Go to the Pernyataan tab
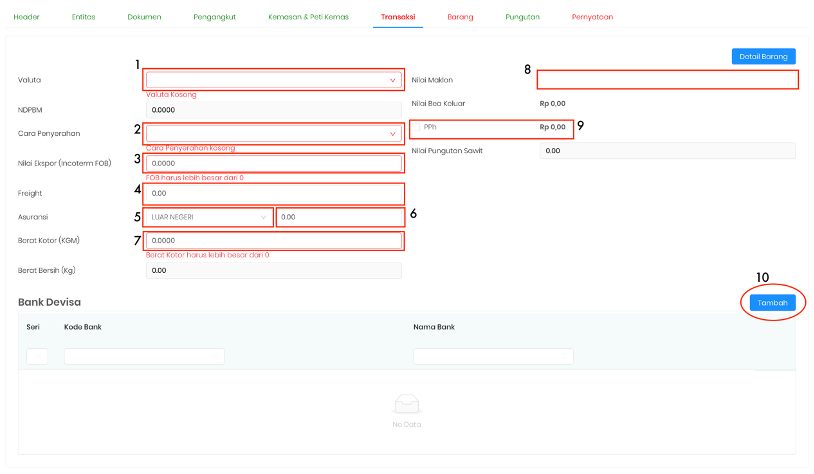 click(592, 18)
